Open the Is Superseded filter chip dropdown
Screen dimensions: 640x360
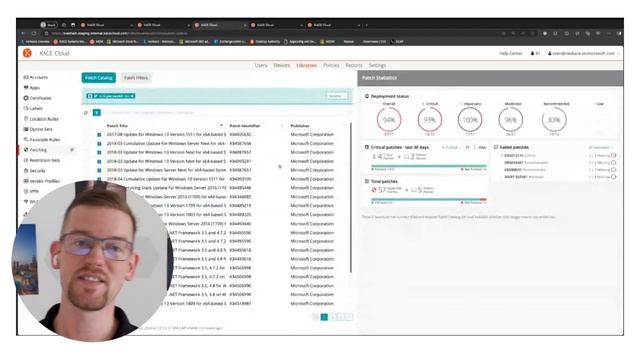click(111, 96)
